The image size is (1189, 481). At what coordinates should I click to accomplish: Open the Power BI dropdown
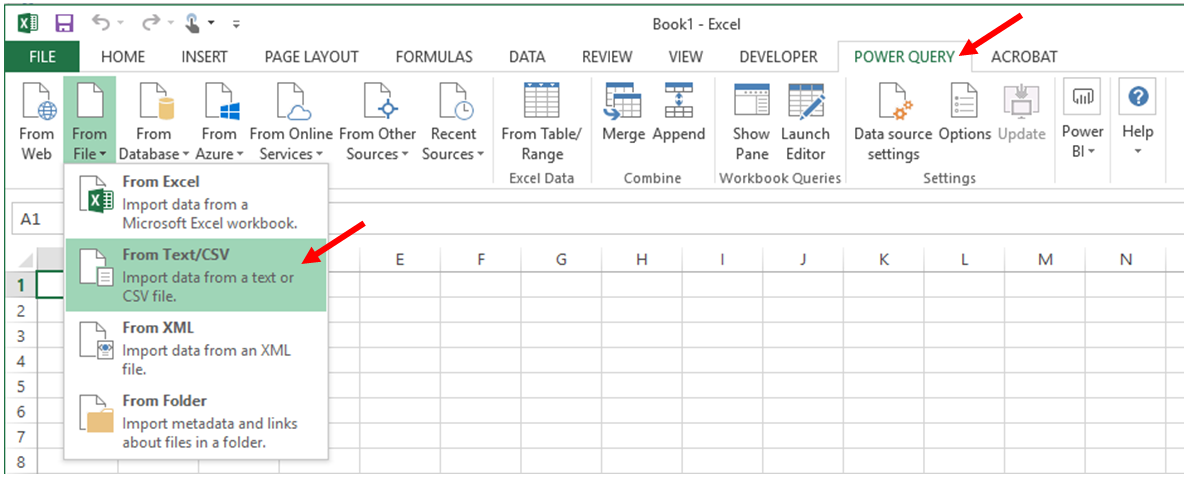(1082, 118)
